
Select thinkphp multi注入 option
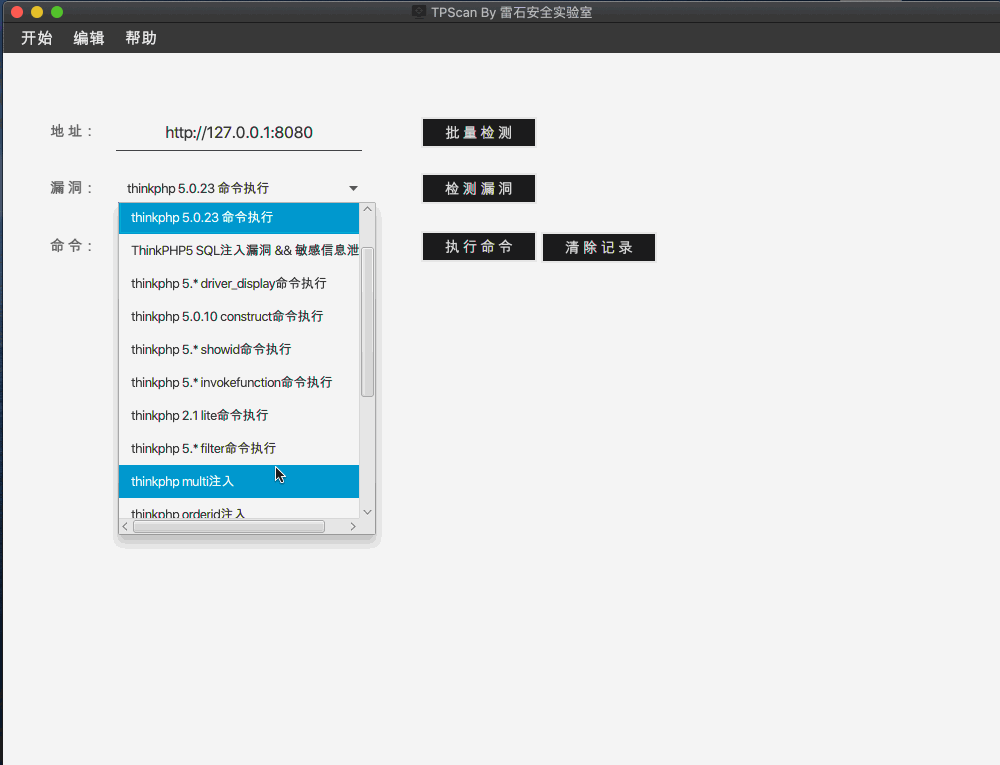(239, 481)
